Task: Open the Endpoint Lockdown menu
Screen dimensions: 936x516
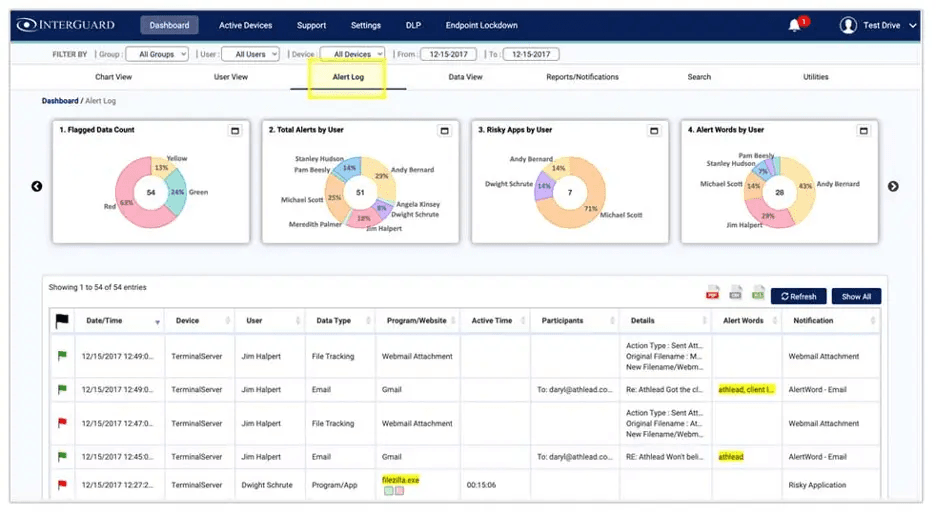Action: 481,25
